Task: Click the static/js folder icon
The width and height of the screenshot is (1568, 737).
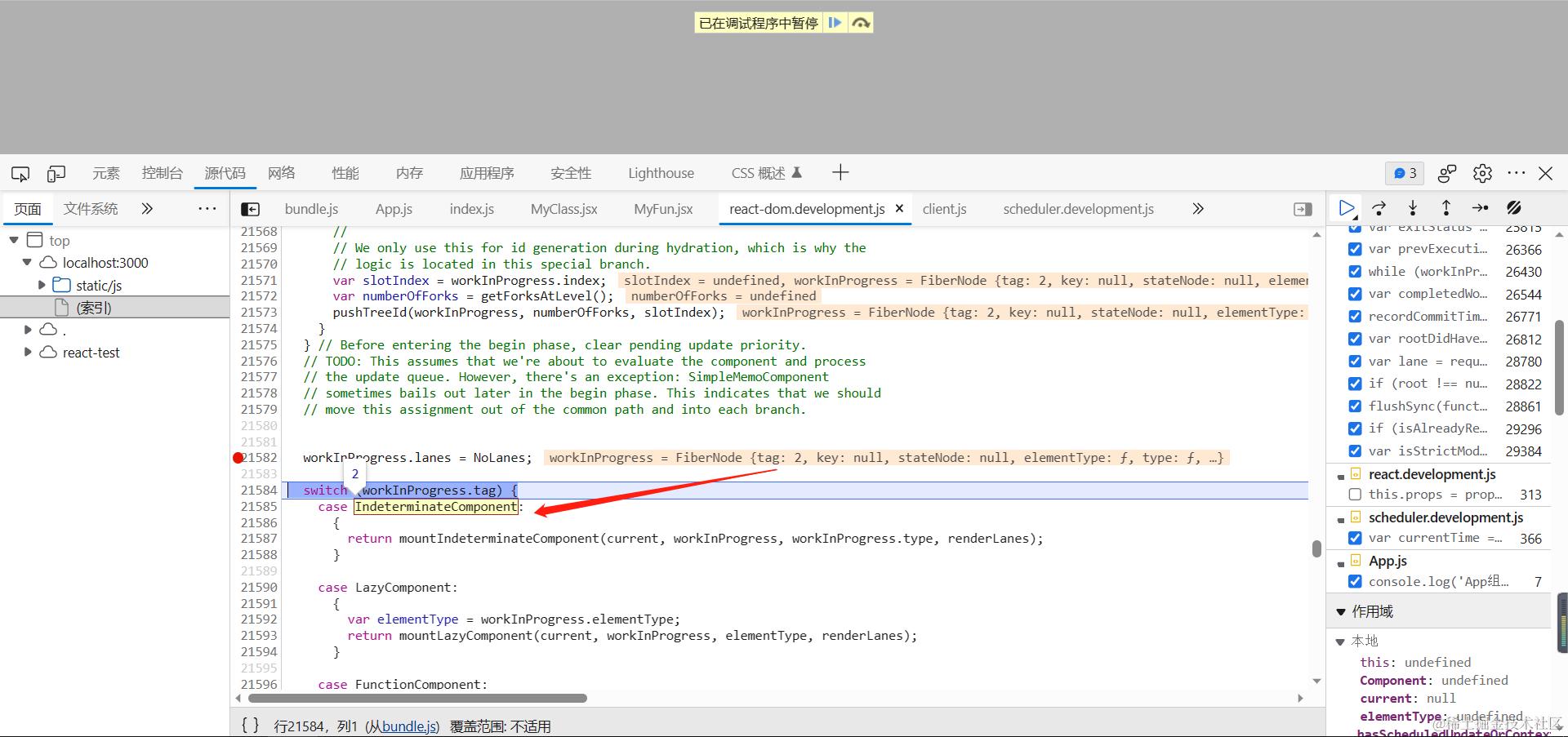Action: pyautogui.click(x=61, y=285)
